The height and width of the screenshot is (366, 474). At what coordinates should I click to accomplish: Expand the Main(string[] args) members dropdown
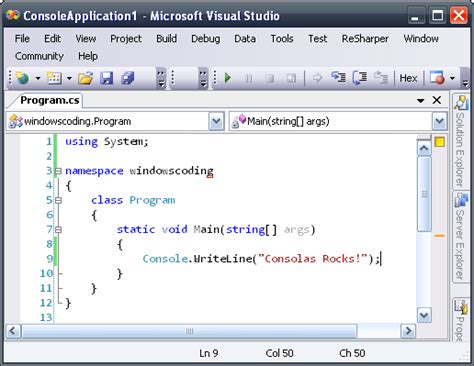(439, 121)
